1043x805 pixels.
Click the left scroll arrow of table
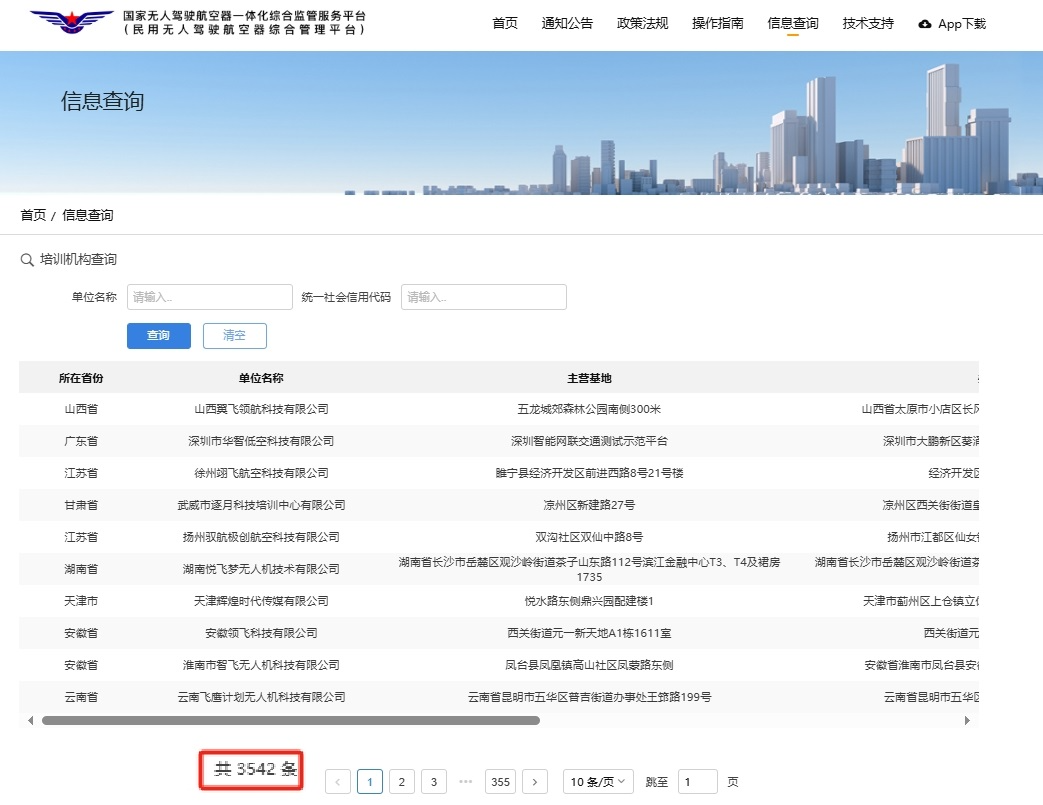tap(31, 721)
